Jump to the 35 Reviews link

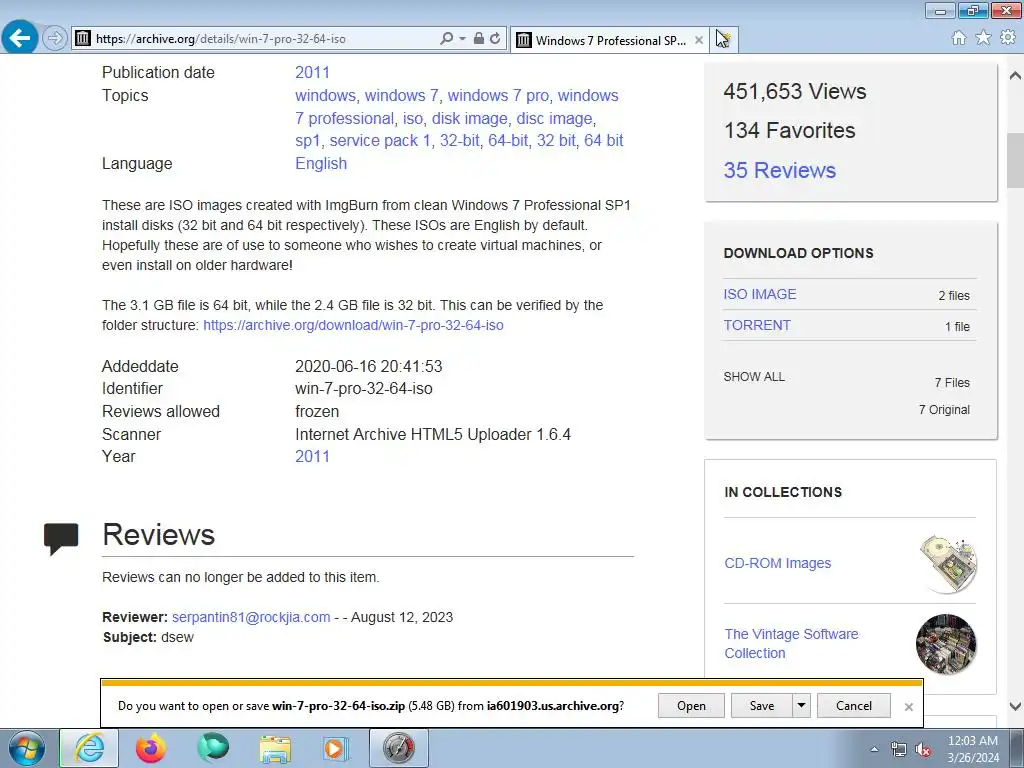click(x=780, y=170)
